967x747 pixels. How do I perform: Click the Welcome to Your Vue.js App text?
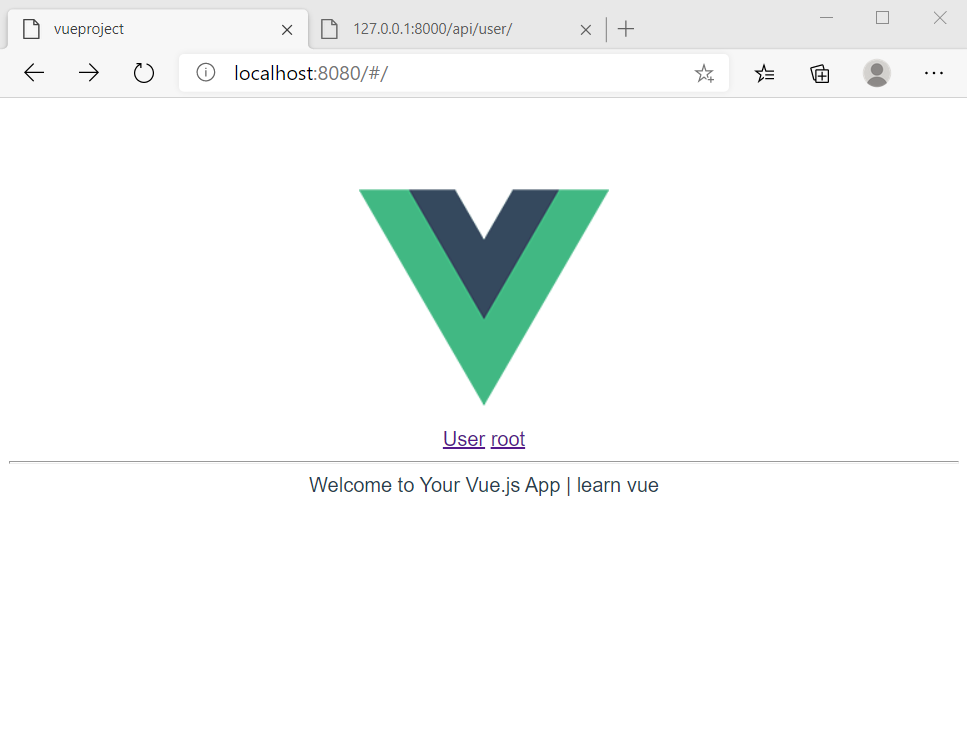coord(435,485)
